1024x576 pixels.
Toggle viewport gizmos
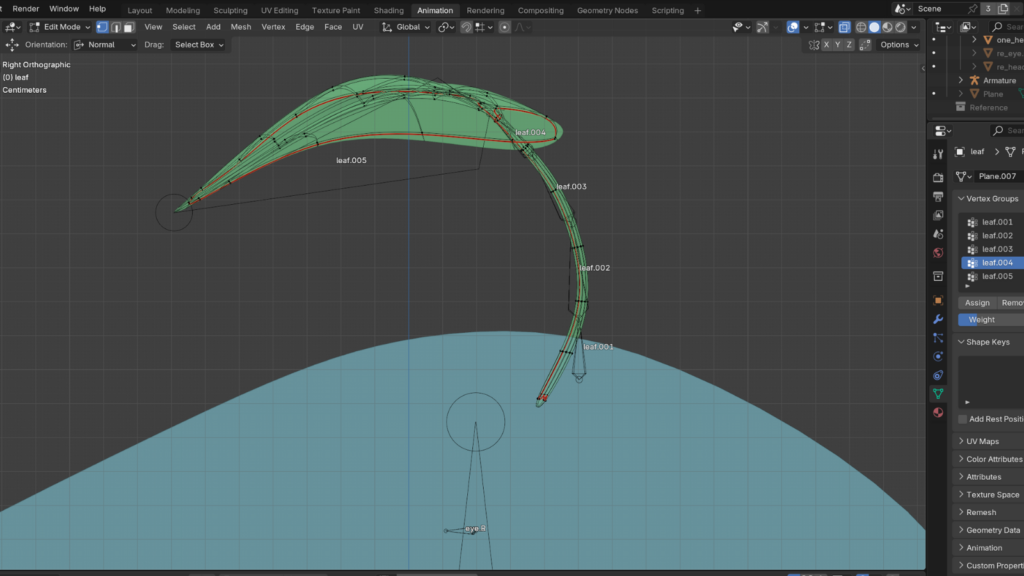762,27
